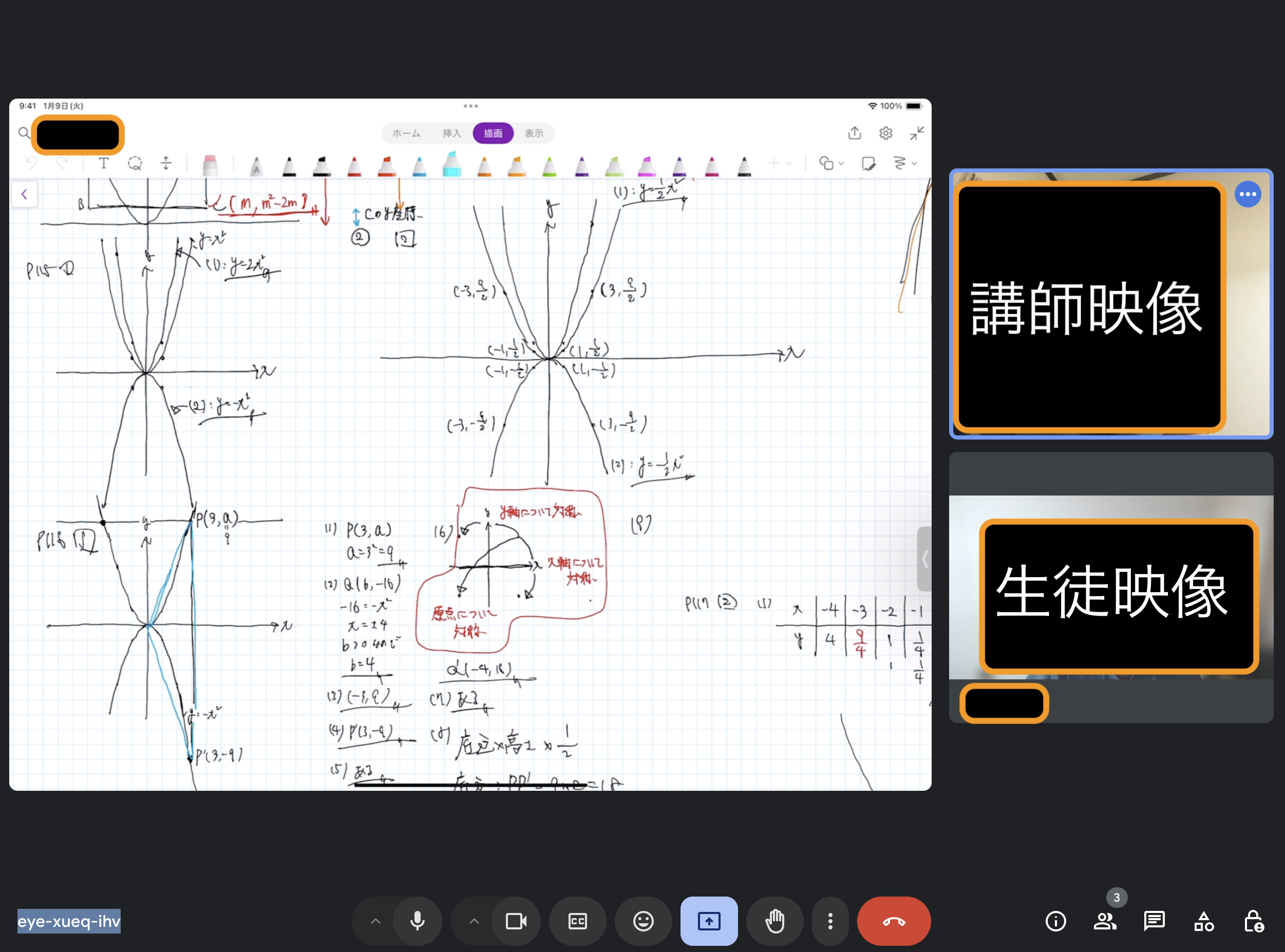This screenshot has height=952, width=1285.
Task: Open more options in the call bar
Action: coord(830,921)
